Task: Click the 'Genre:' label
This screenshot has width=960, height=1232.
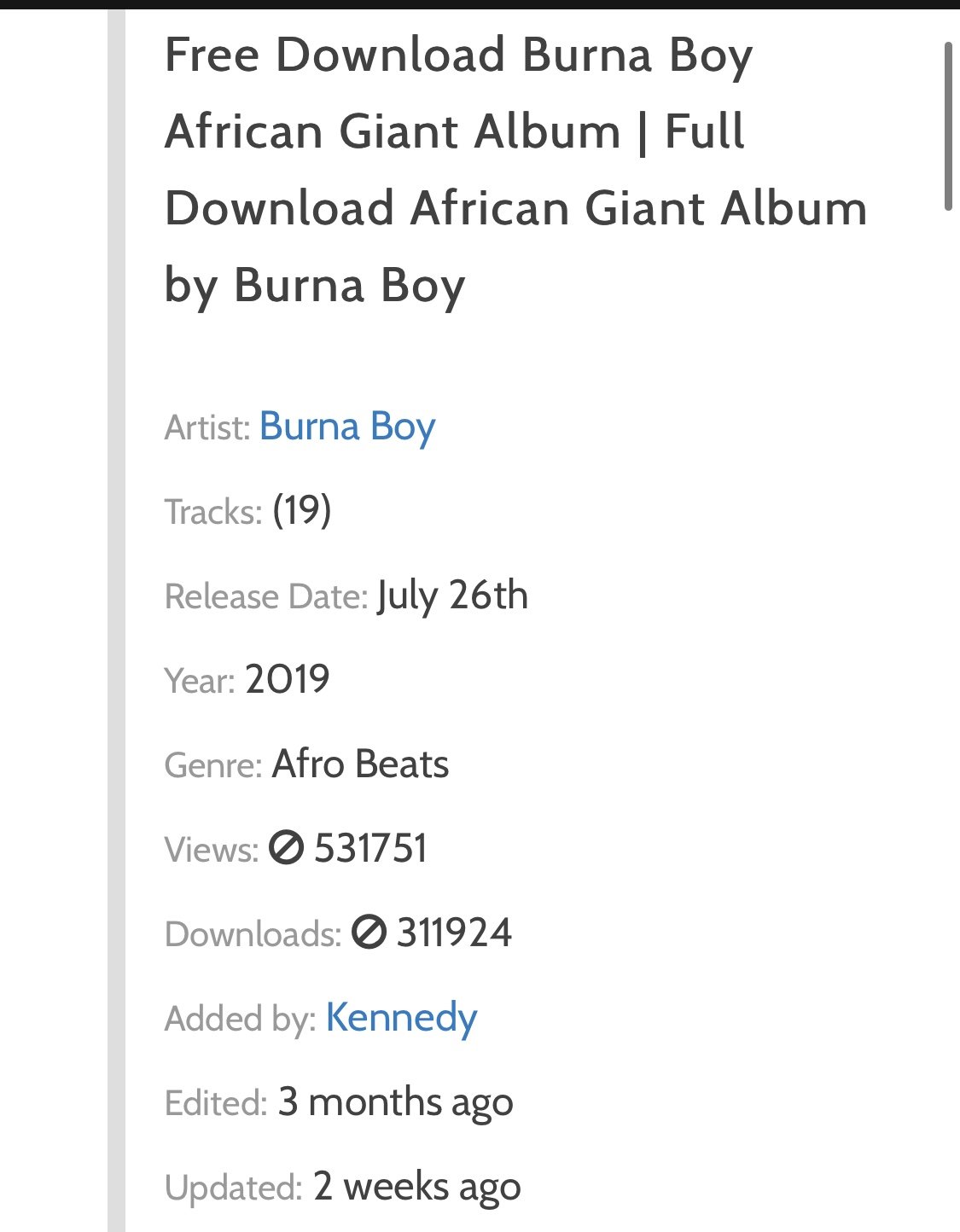Action: (213, 764)
